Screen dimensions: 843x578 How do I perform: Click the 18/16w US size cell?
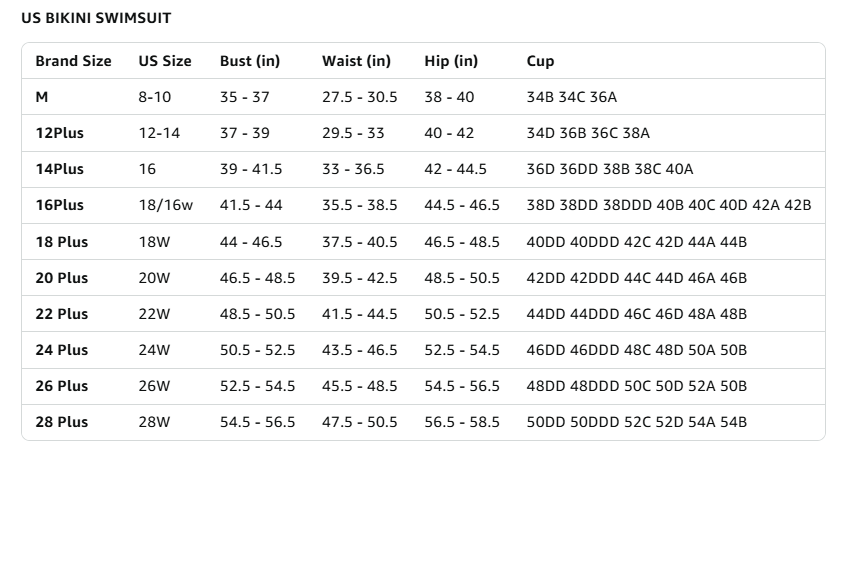166,205
